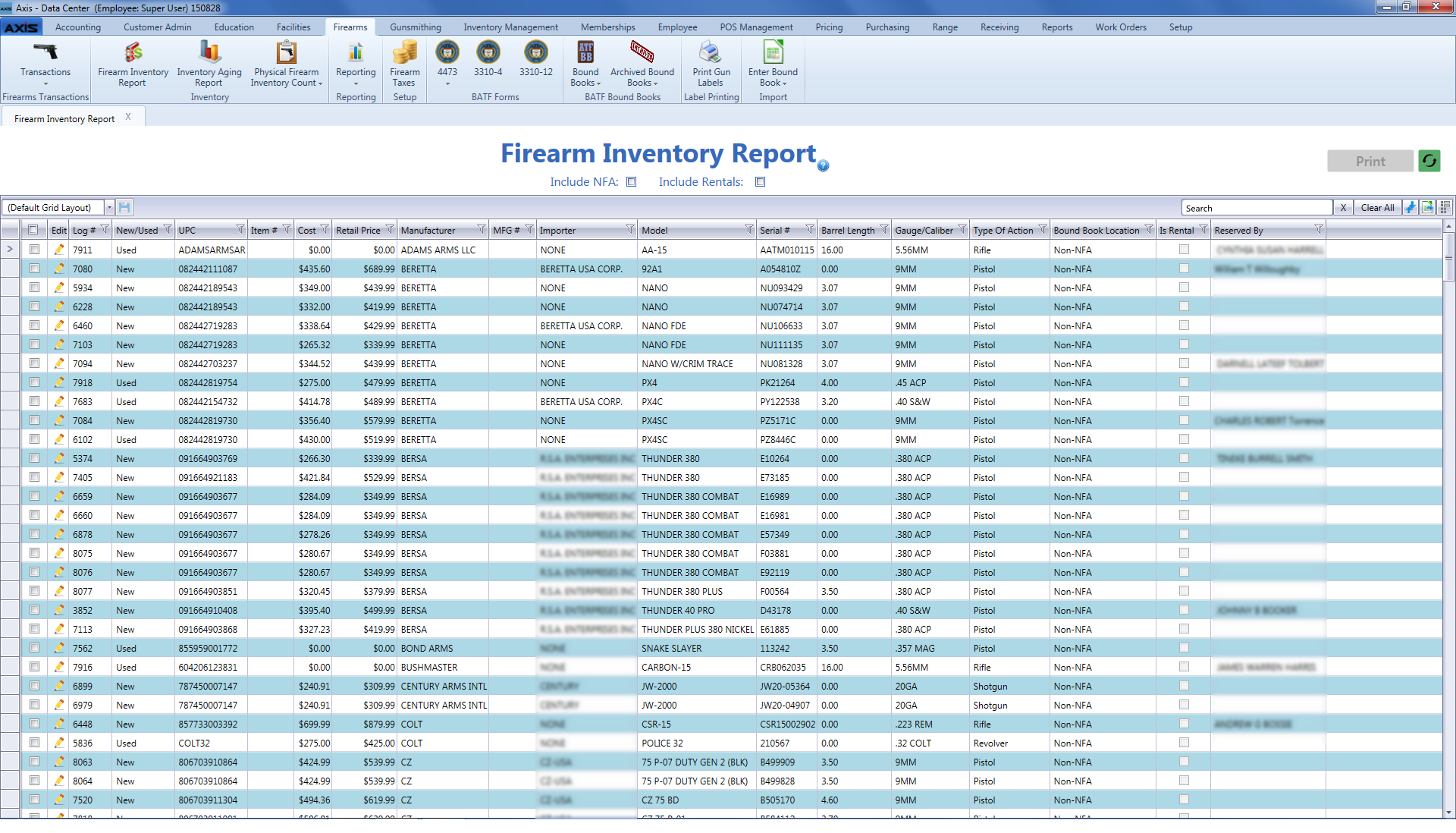Click the AXIS application menu button
1456x833 pixels.
[21, 27]
